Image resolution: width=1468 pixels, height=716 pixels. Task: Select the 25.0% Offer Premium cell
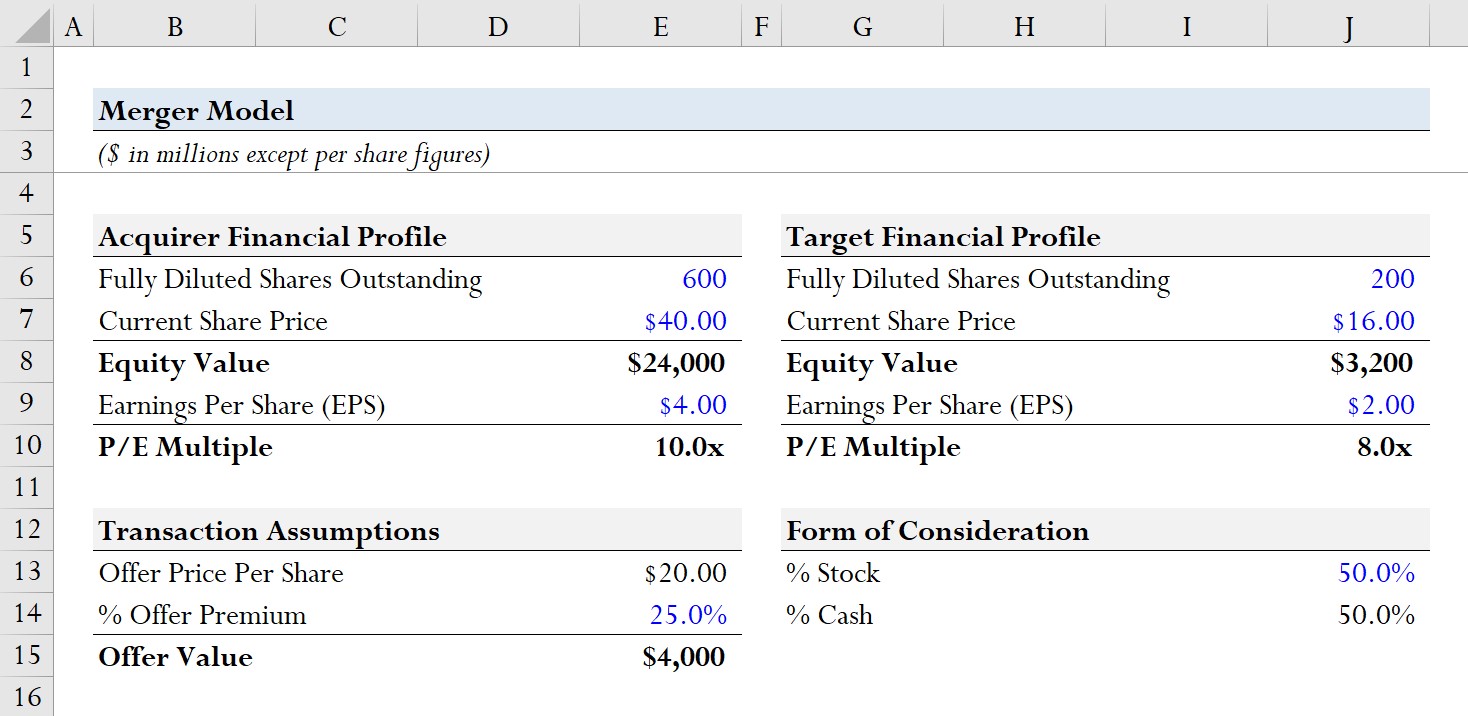(660, 615)
